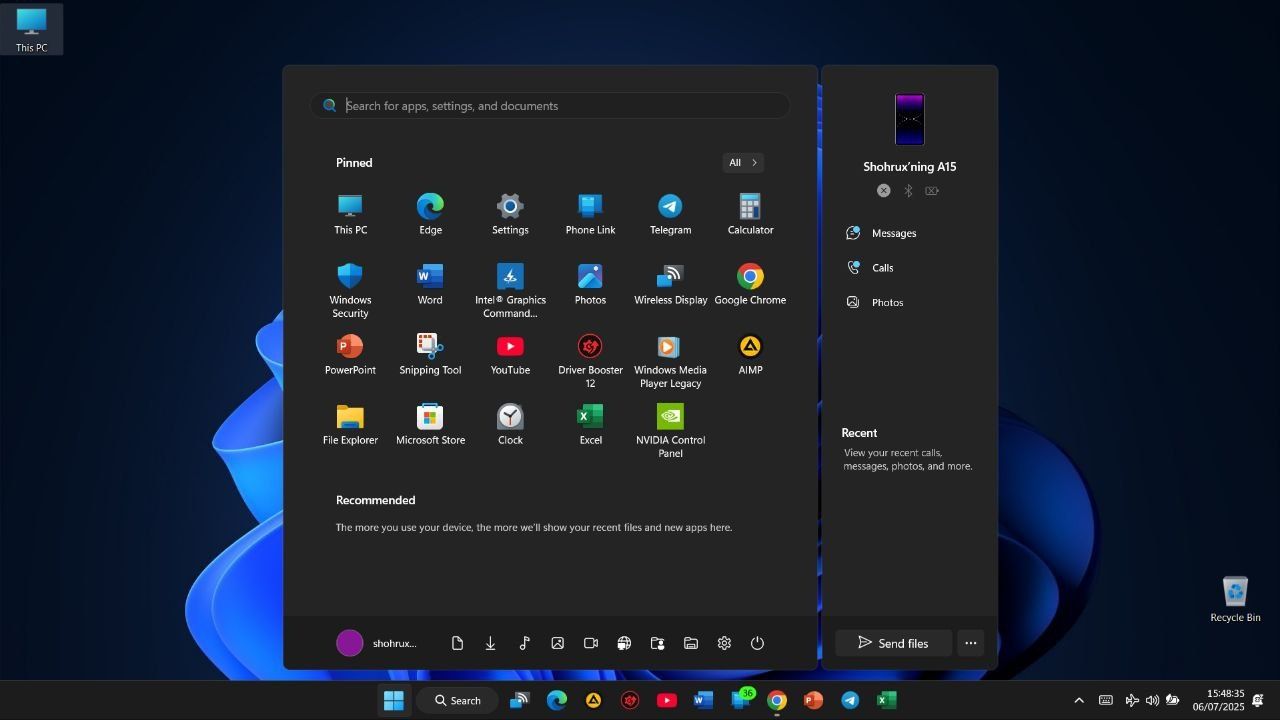Launch PowerPoint from the Pinned apps grid

(x=350, y=355)
